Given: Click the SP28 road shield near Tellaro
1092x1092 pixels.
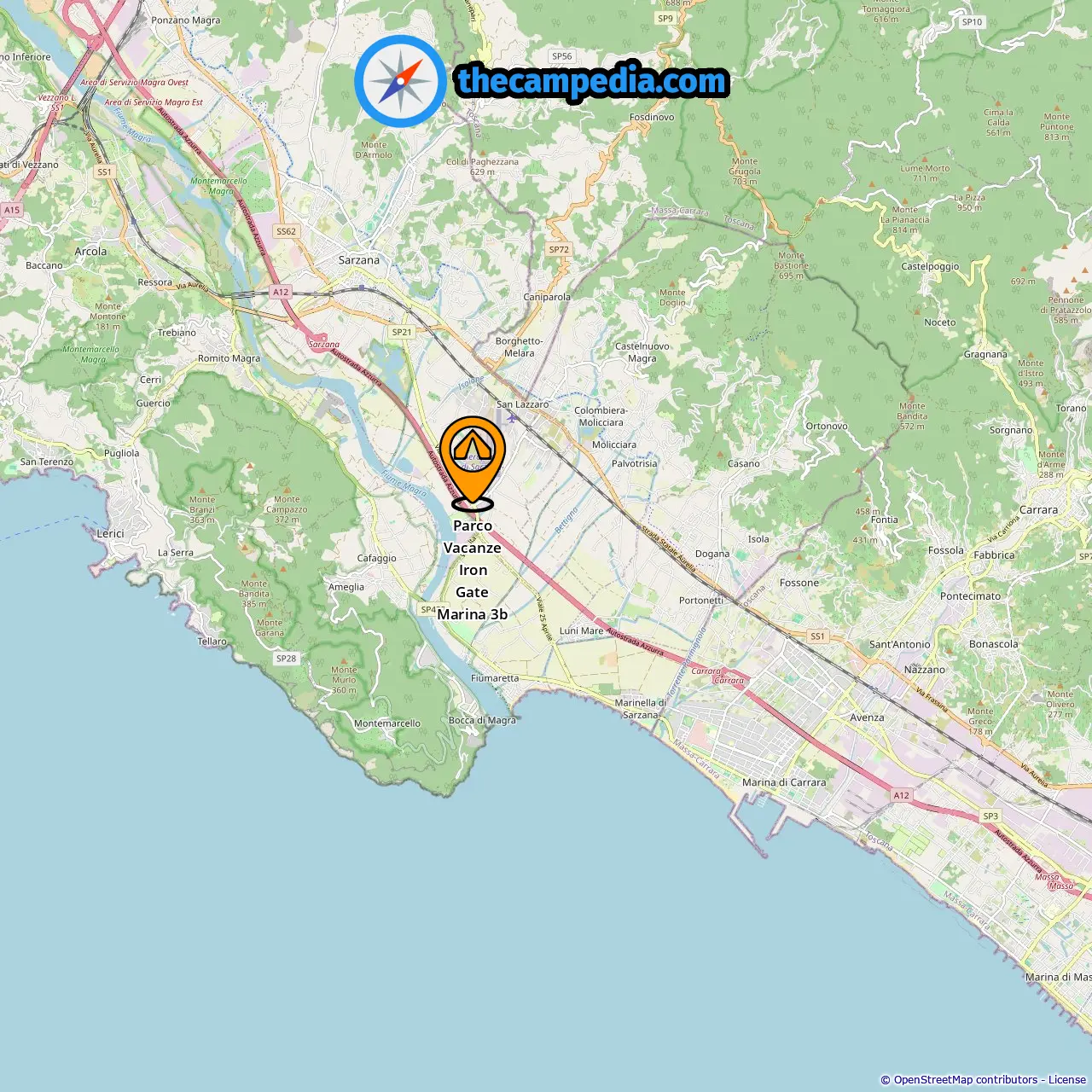Looking at the screenshot, I should coord(287,659).
